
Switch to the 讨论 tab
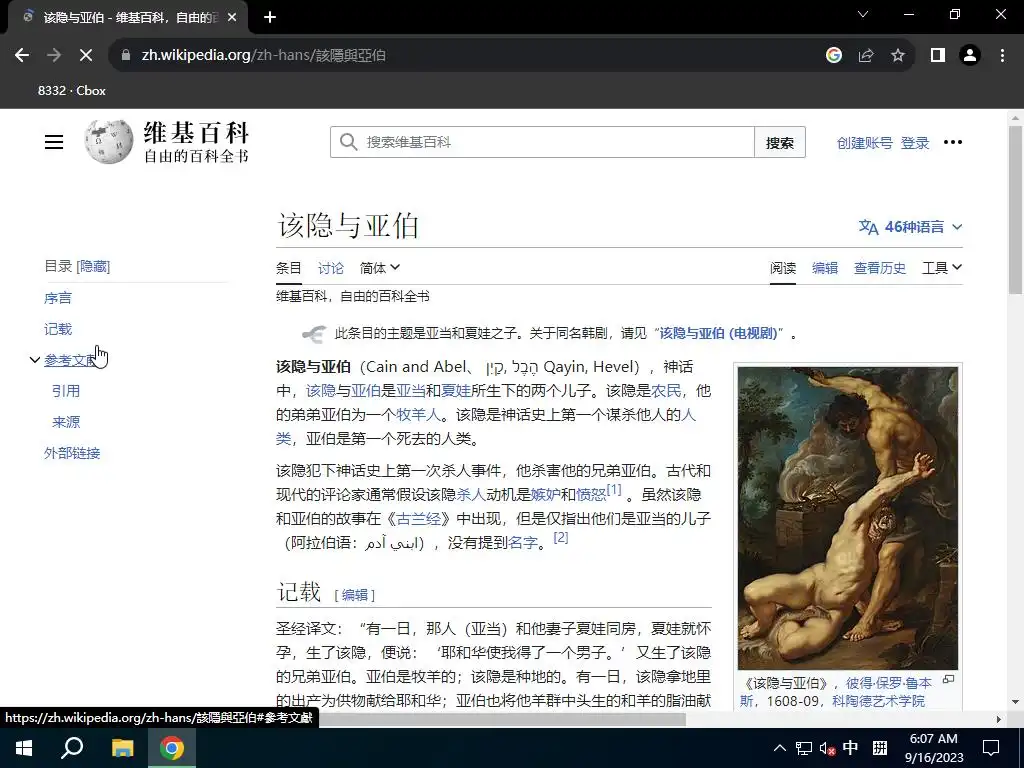point(330,268)
